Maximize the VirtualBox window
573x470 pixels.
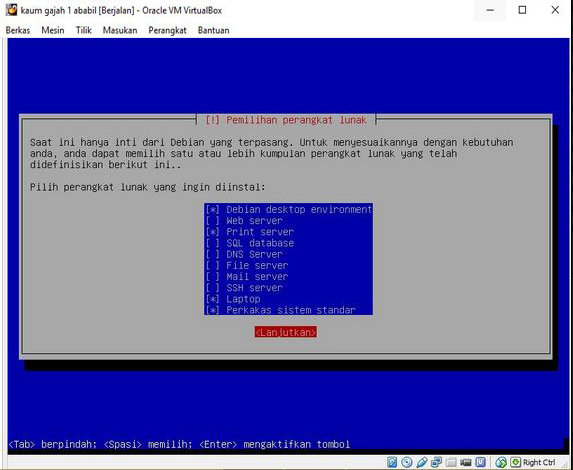523,10
